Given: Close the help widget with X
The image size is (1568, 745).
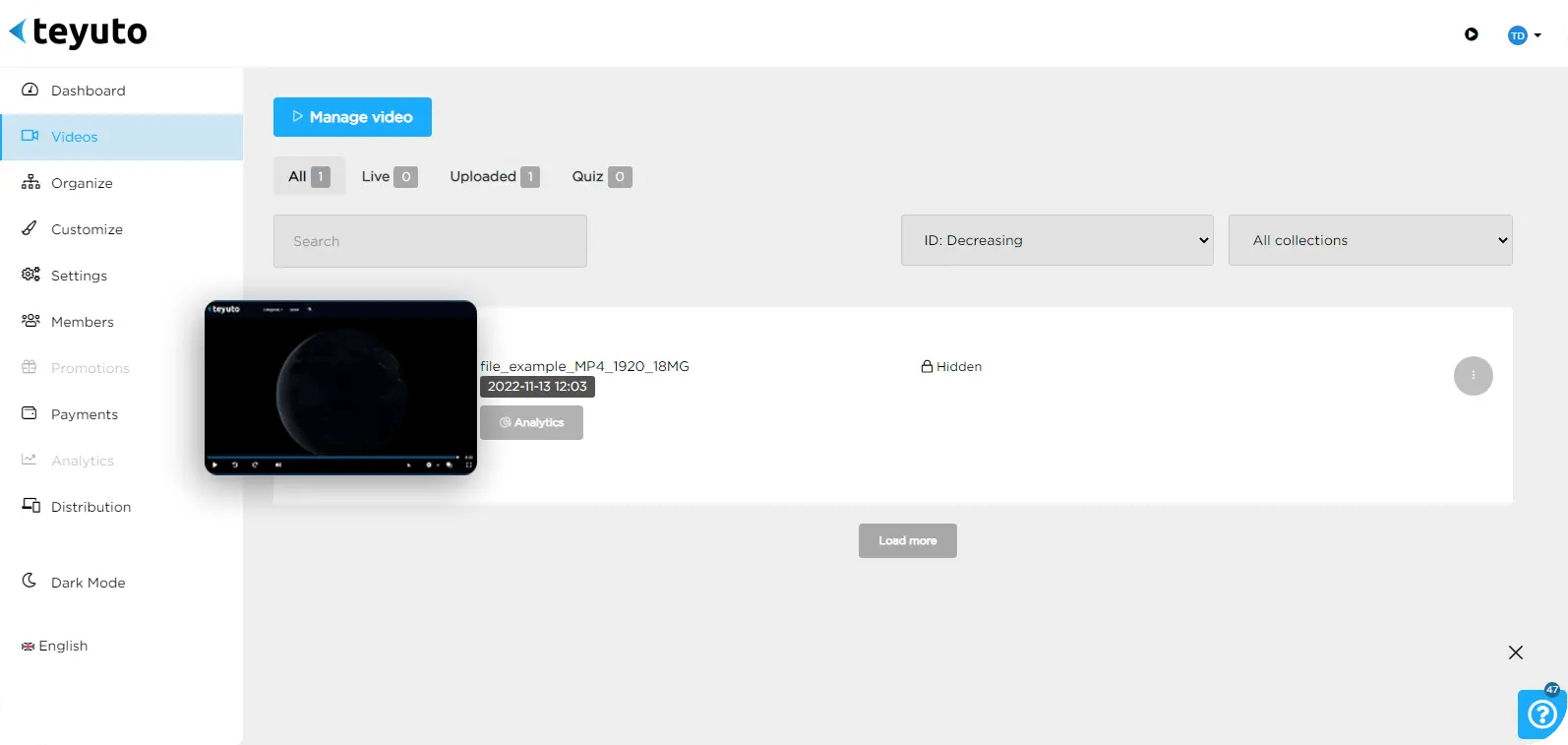Looking at the screenshot, I should click(x=1516, y=652).
